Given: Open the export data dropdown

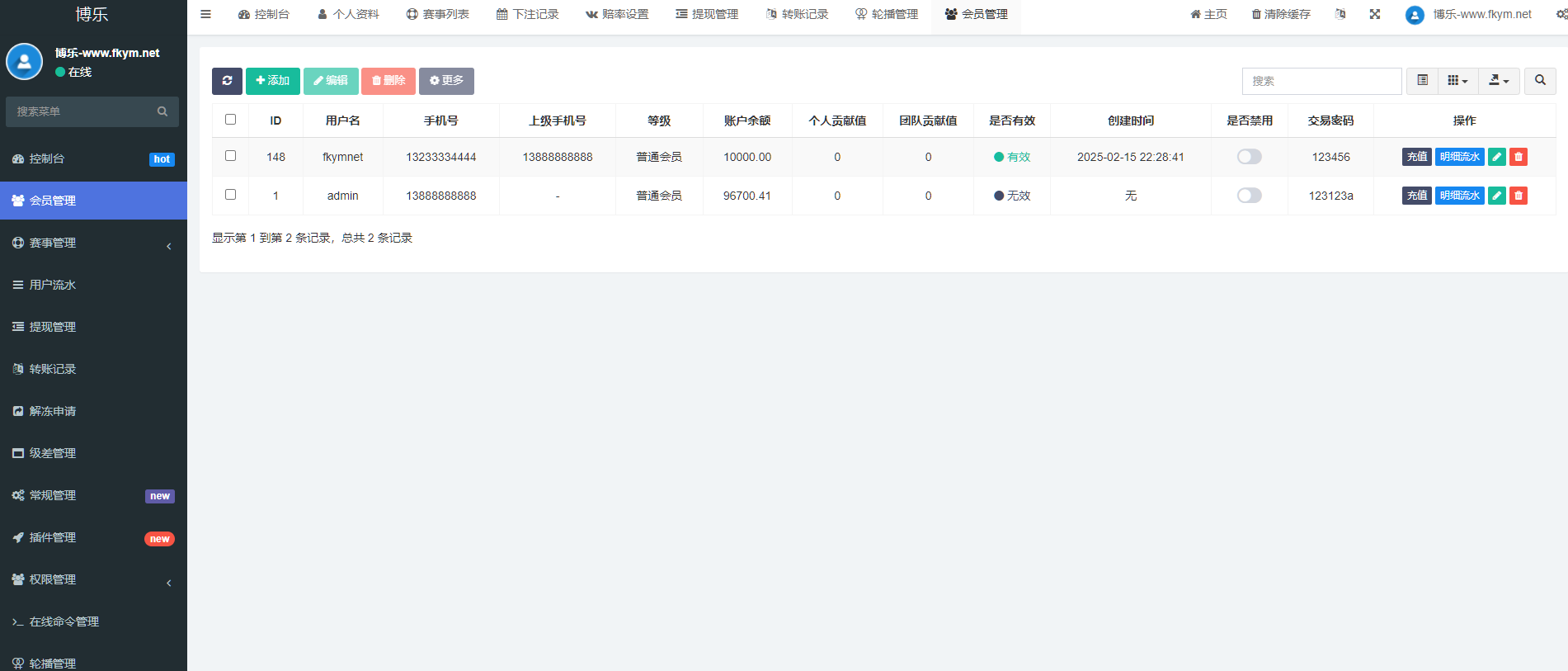Looking at the screenshot, I should pyautogui.click(x=1499, y=81).
